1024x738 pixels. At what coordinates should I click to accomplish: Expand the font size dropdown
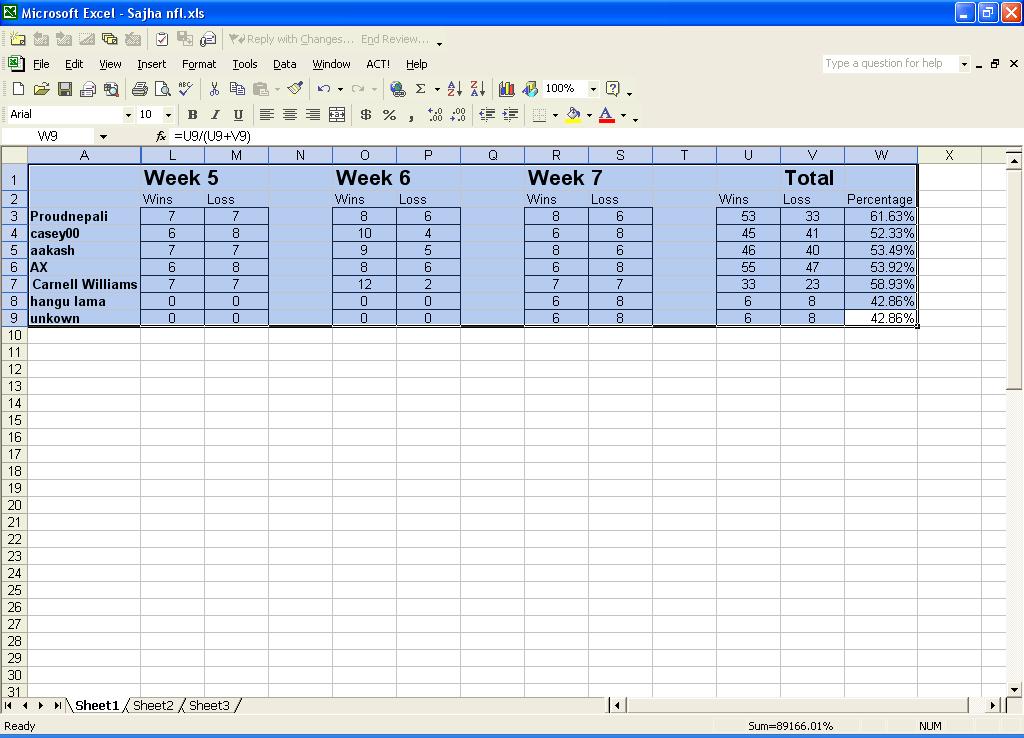(168, 115)
